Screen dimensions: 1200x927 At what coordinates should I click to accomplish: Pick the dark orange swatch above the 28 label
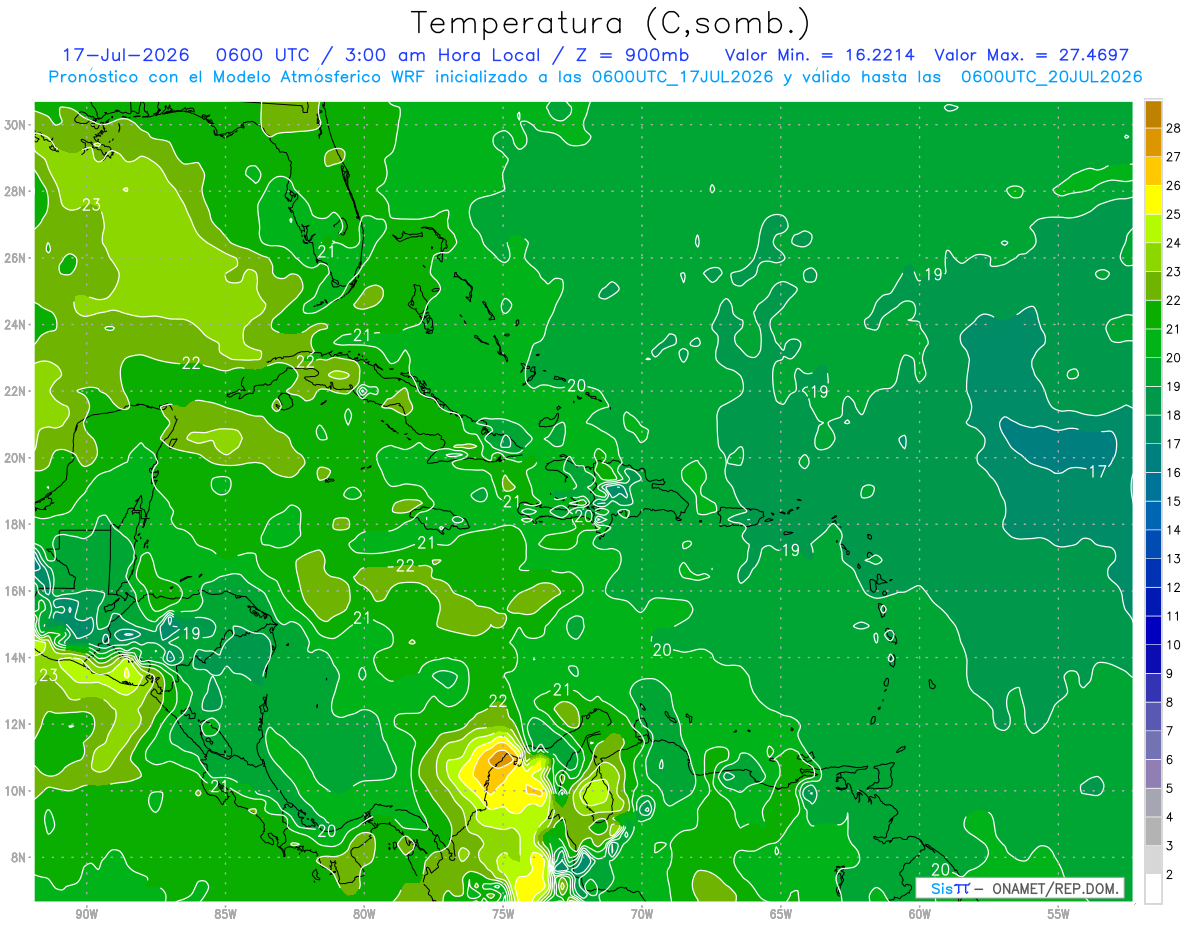pos(1153,114)
